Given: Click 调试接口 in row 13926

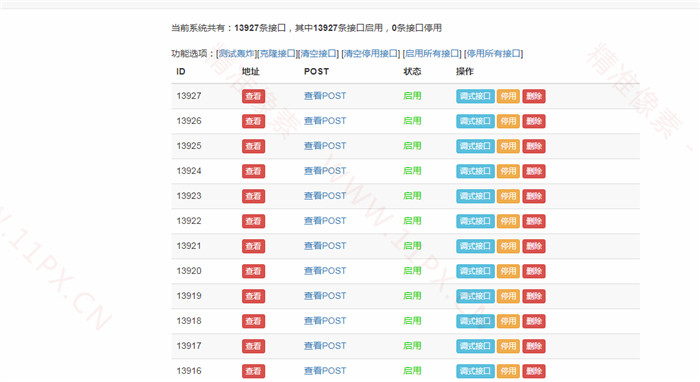Looking at the screenshot, I should (475, 121).
